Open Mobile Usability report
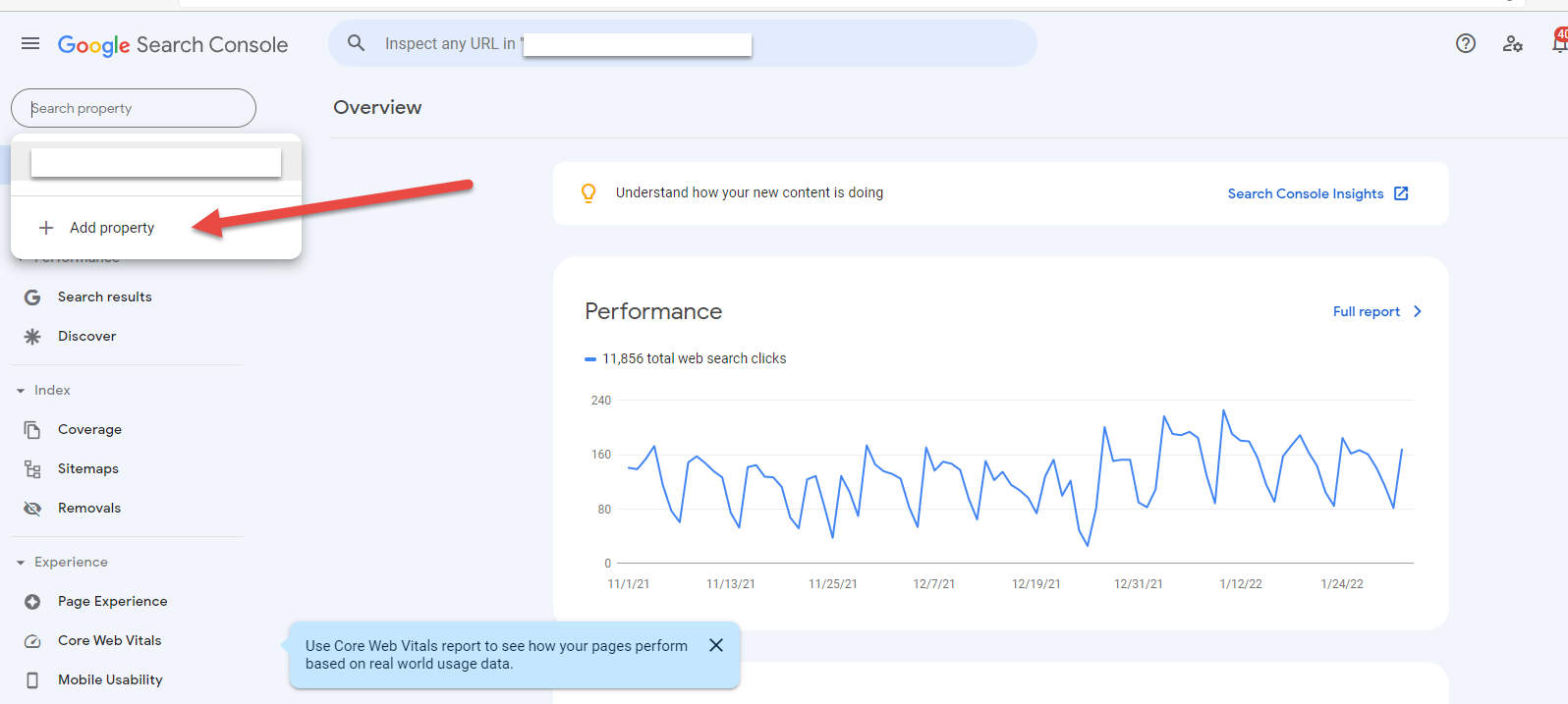1568x704 pixels. (110, 679)
